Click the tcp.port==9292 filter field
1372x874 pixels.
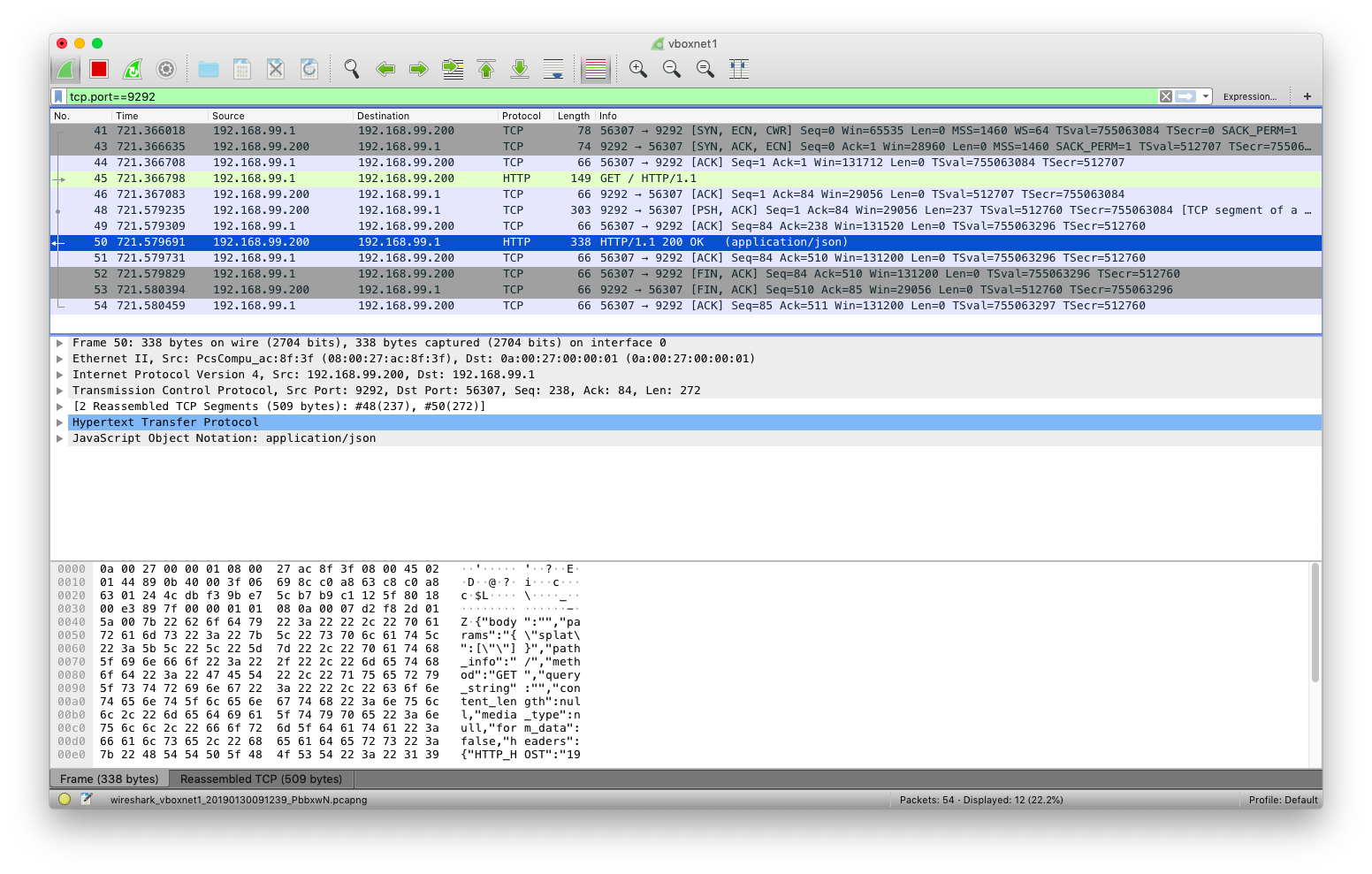pyautogui.click(x=610, y=96)
